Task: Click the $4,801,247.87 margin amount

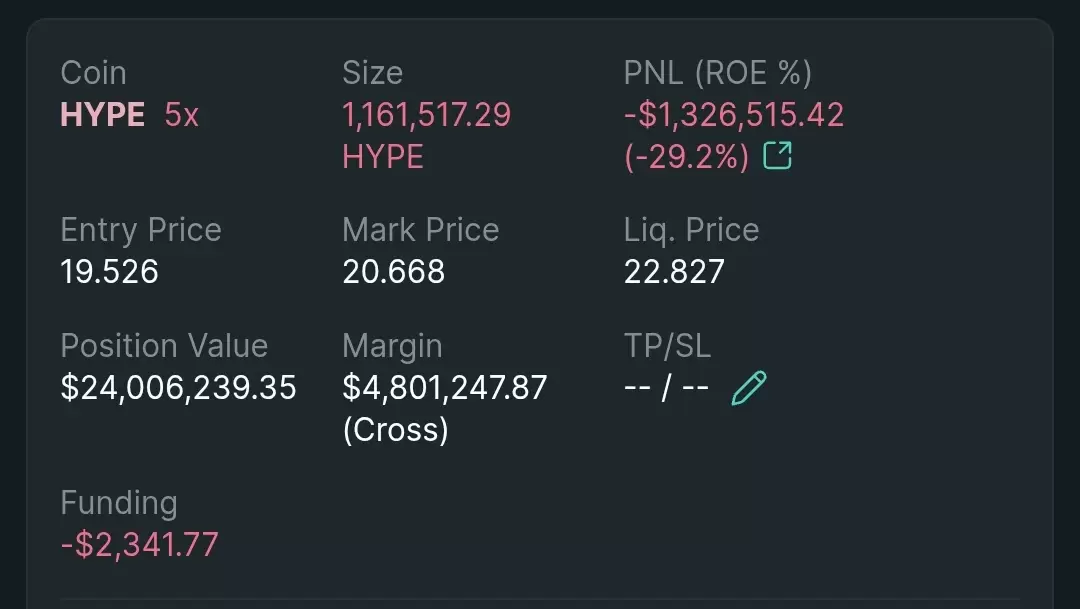Action: (445, 388)
